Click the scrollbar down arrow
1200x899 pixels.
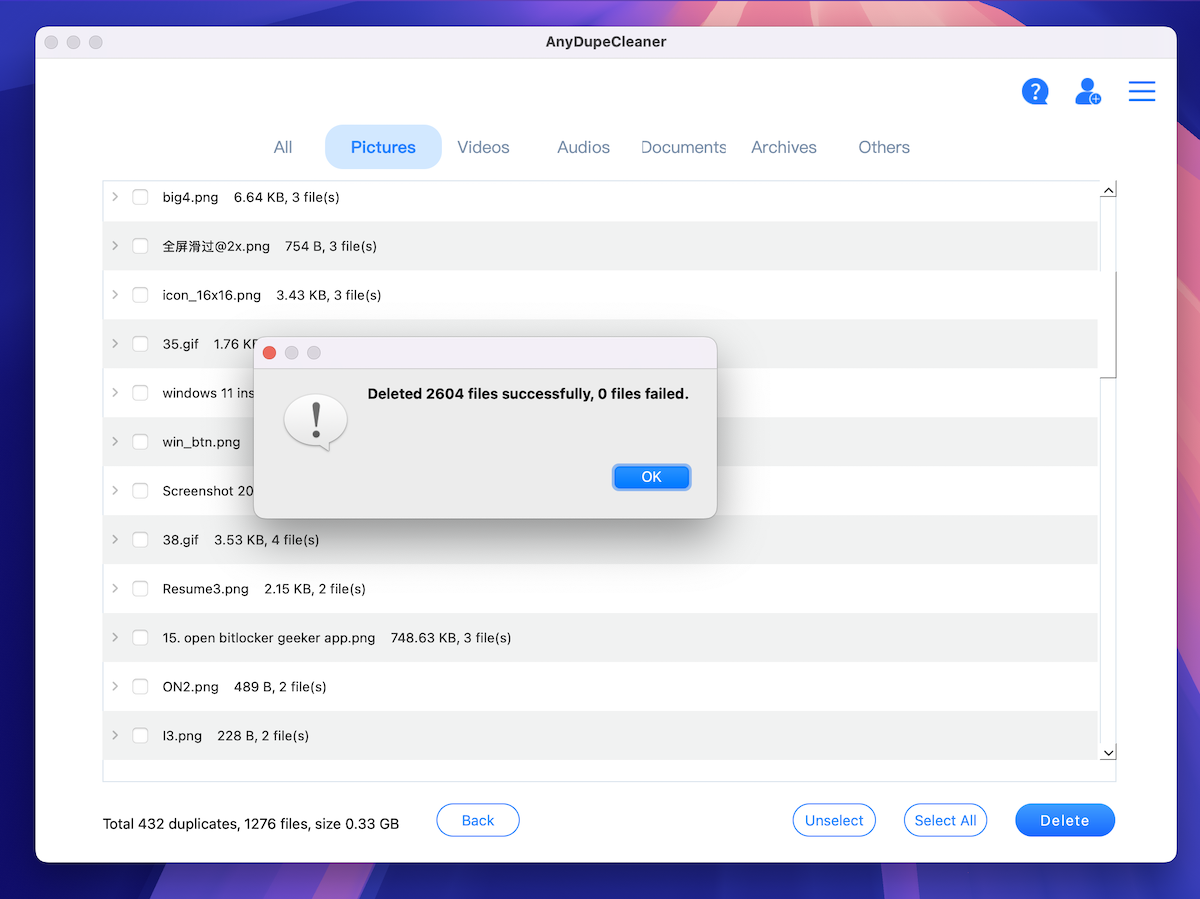click(1108, 752)
